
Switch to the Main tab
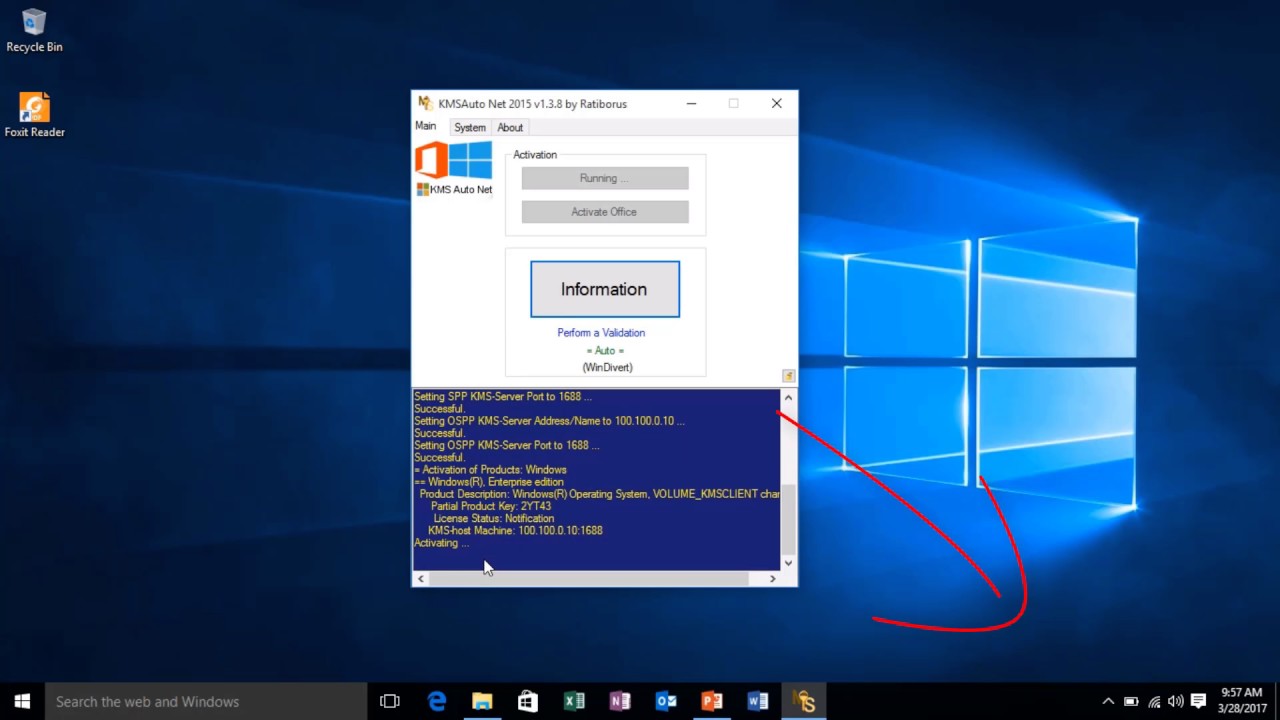426,126
